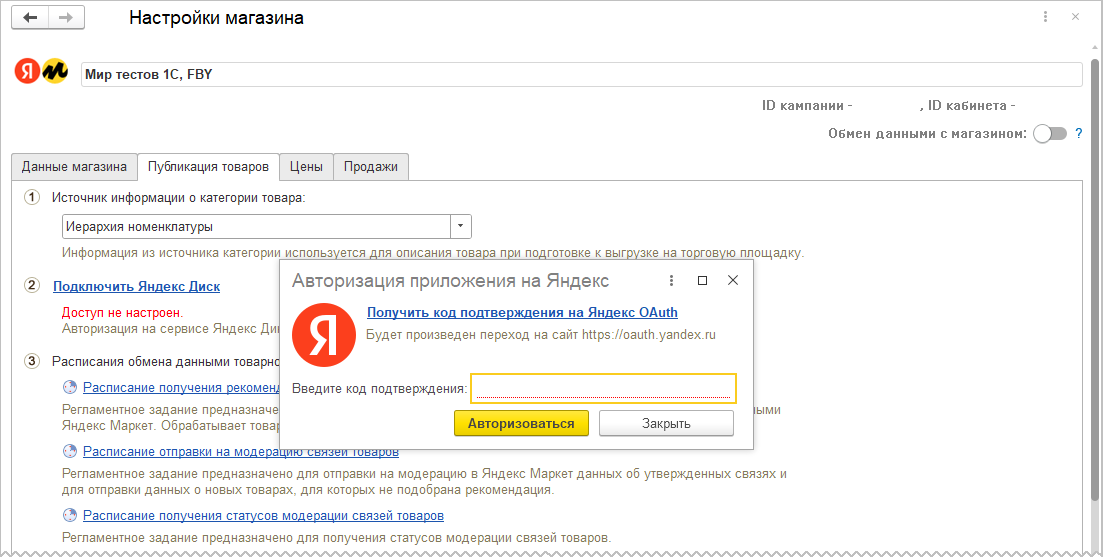This screenshot has width=1103, height=557.
Task: Click the blue help question mark
Action: click(x=1079, y=133)
